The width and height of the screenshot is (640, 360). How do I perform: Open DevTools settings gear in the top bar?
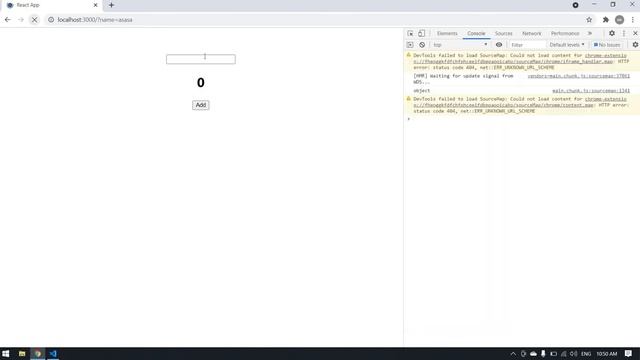click(x=612, y=33)
